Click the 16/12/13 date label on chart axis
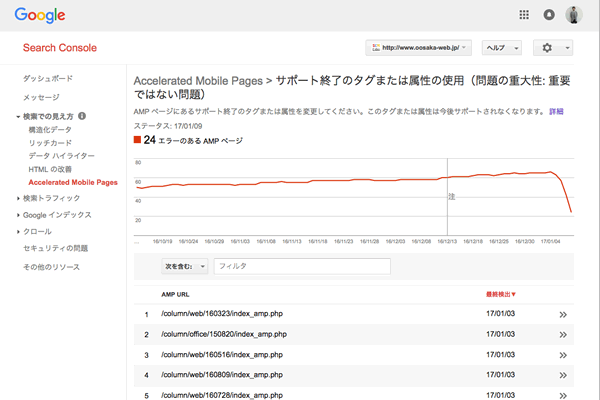600x400 pixels. [x=447, y=242]
